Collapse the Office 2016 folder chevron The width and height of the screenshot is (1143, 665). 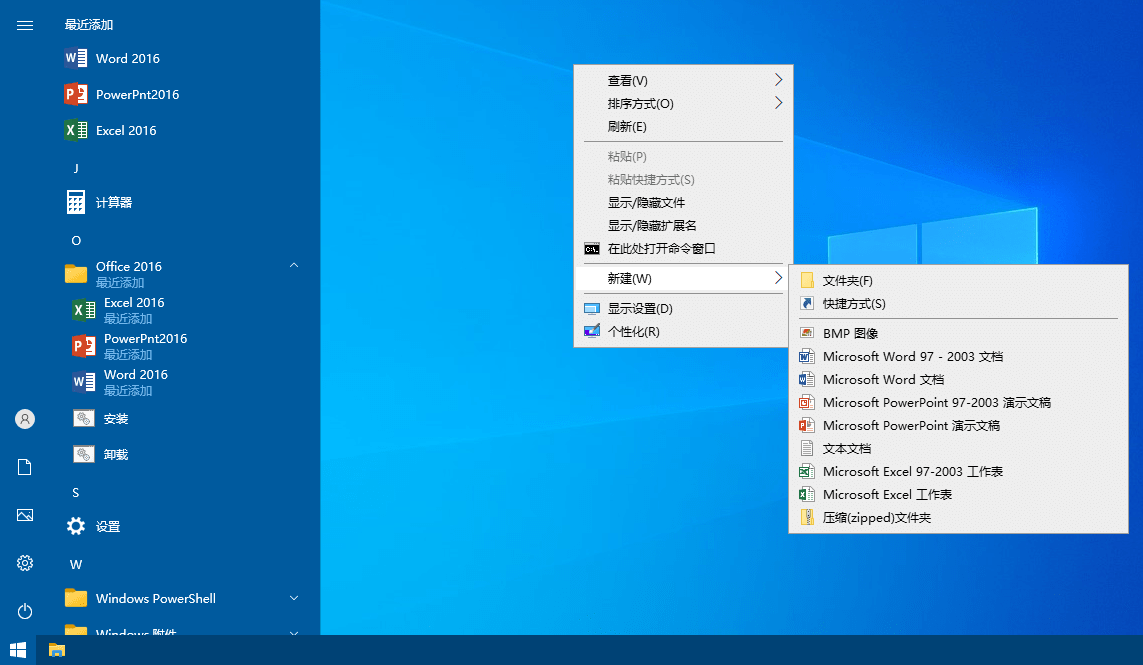(294, 265)
